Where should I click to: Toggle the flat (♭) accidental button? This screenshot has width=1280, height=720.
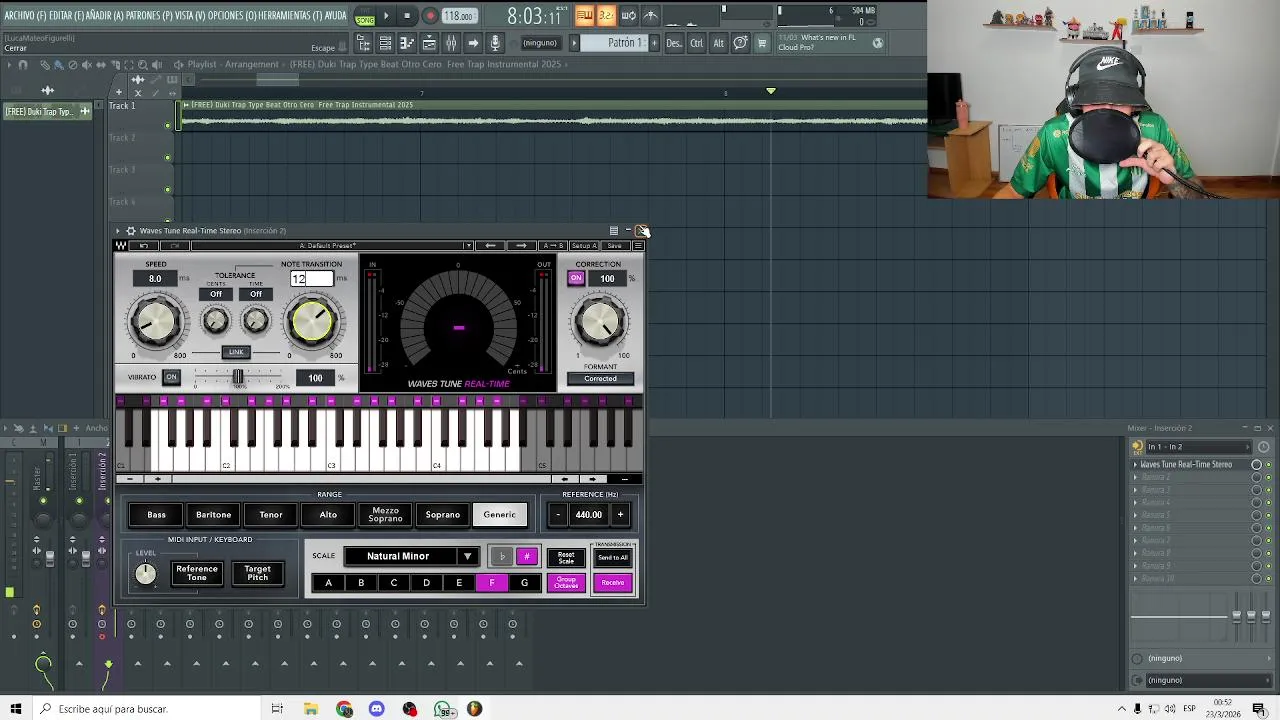tap(502, 557)
